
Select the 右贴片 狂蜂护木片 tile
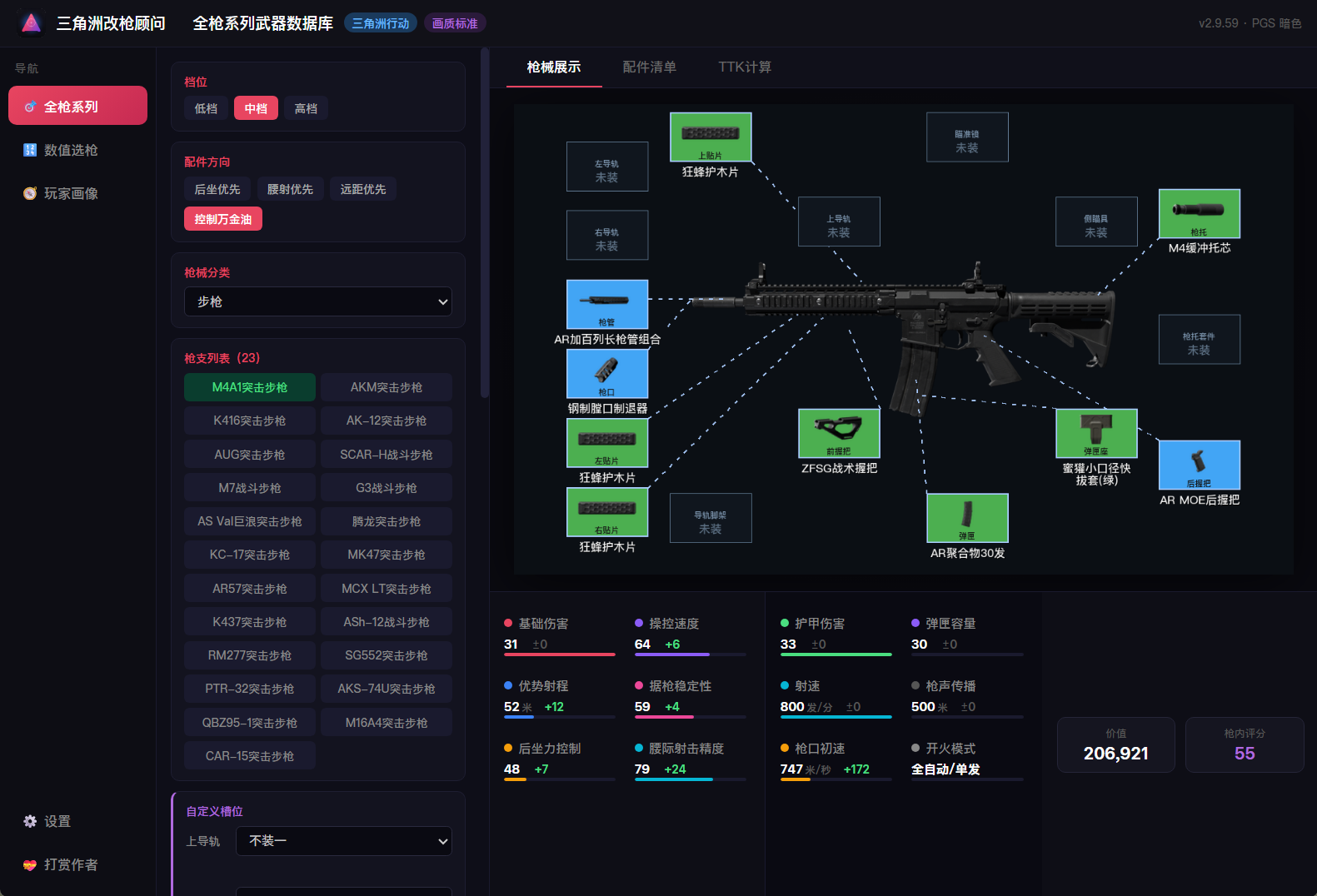pyautogui.click(x=607, y=511)
